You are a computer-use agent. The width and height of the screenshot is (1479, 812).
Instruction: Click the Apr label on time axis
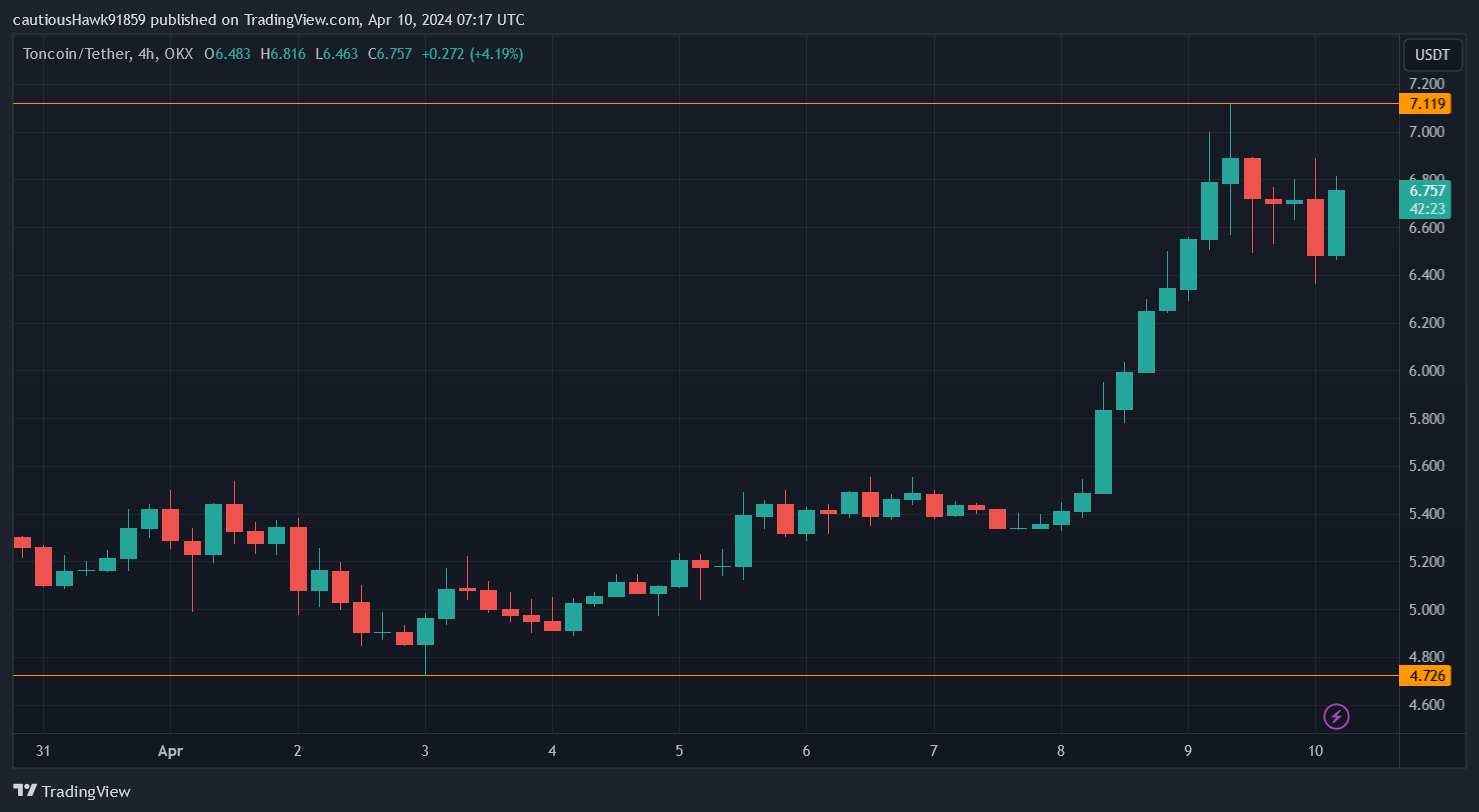click(x=170, y=750)
